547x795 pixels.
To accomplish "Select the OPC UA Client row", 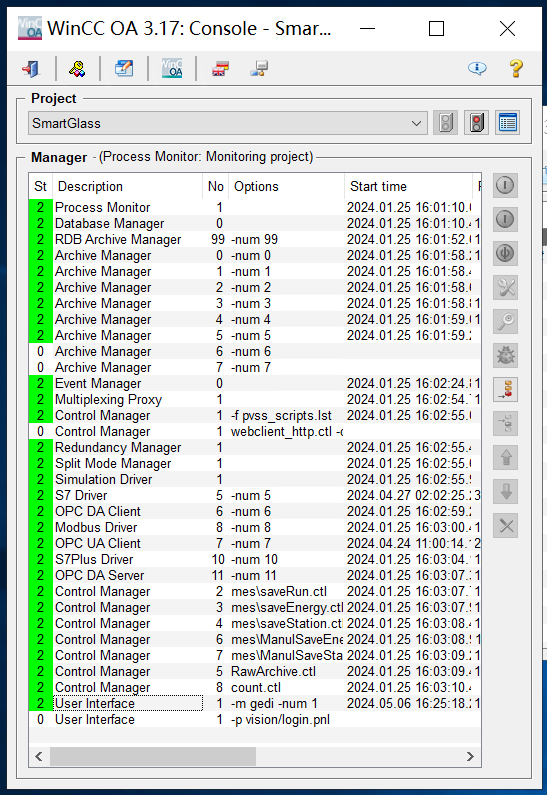I will tap(254, 544).
